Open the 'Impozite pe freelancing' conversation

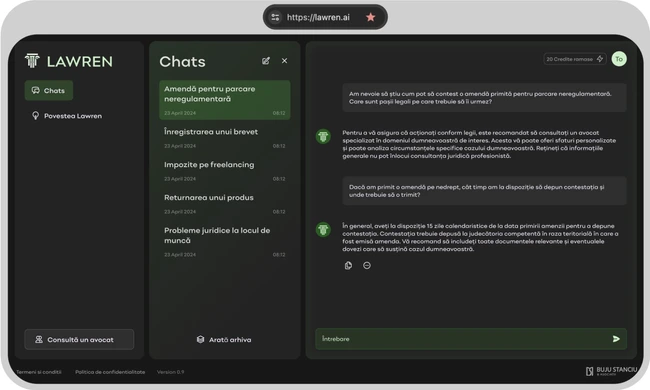[225, 171]
